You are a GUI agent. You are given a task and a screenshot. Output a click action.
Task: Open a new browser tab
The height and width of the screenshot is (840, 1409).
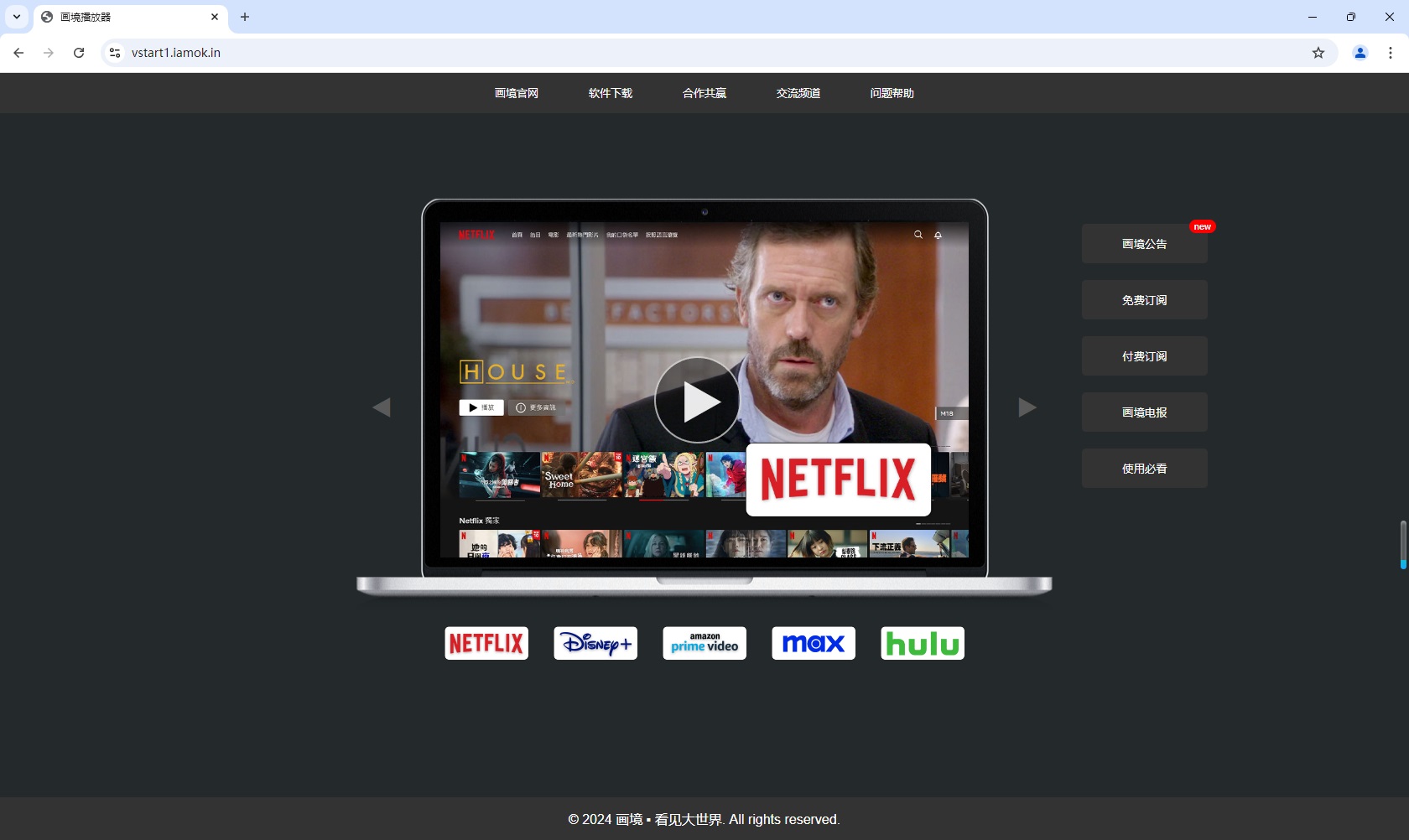245,17
